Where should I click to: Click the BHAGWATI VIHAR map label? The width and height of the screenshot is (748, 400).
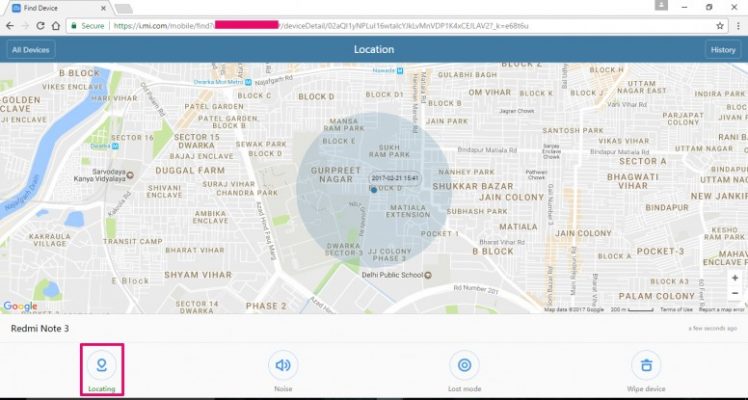(x=633, y=181)
